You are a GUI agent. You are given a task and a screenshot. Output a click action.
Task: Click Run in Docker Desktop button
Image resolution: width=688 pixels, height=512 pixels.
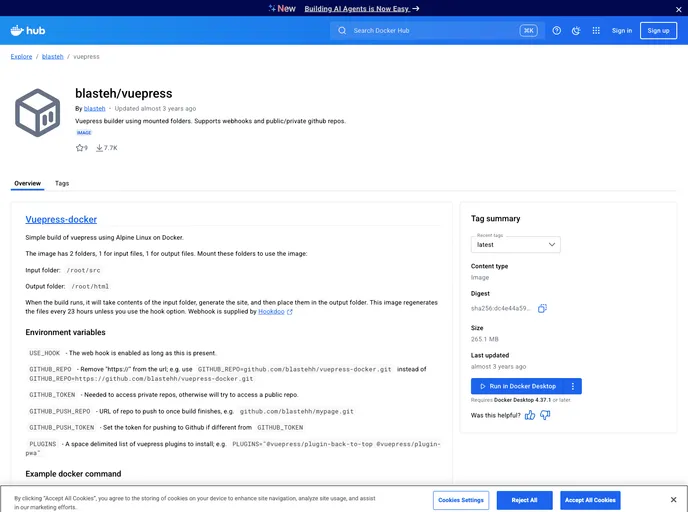518,386
